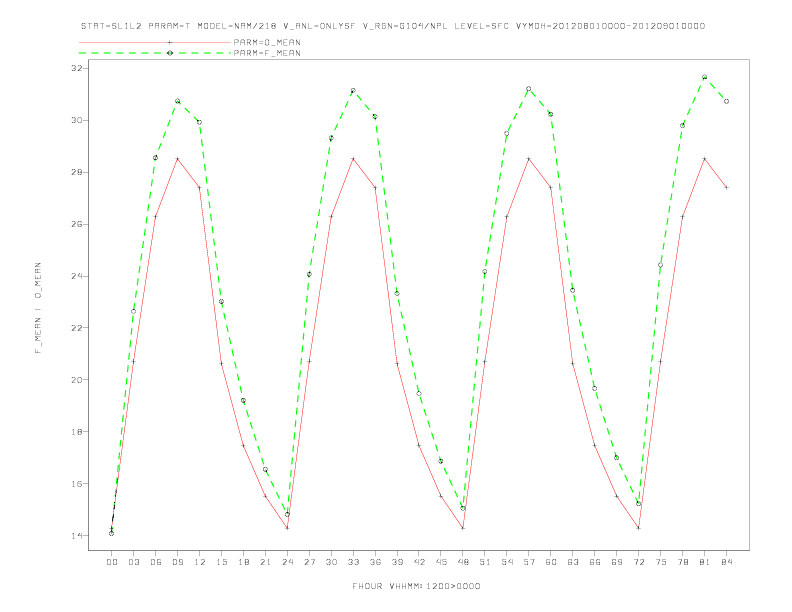Screen dimensions: 792x612
Task: Click y-axis tick value 28
Action: [x=76, y=172]
